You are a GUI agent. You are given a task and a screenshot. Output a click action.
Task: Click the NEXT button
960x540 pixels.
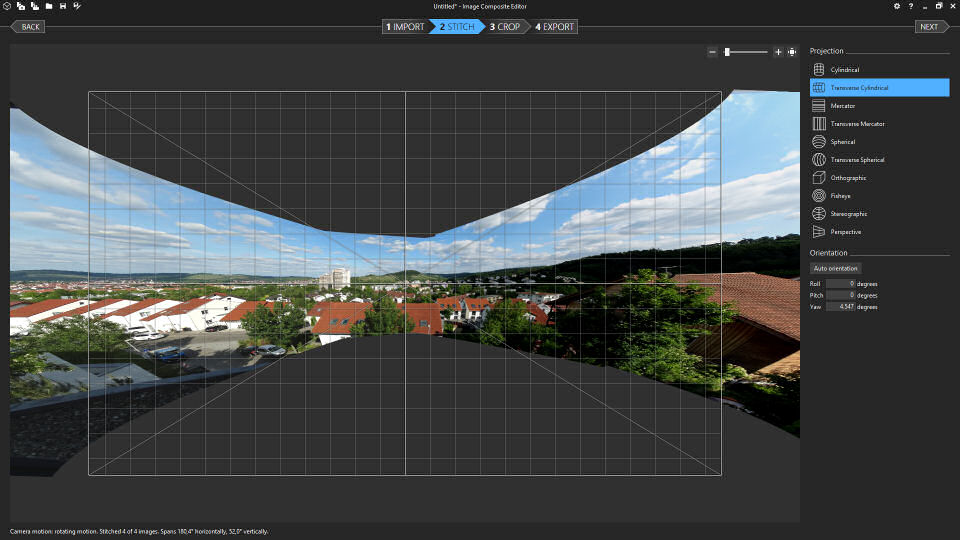(929, 27)
